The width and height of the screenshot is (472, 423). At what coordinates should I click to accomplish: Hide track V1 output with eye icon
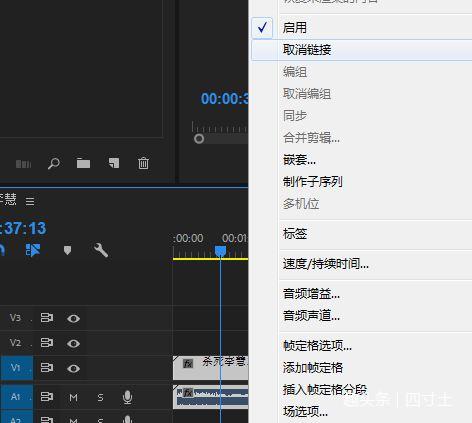point(73,368)
